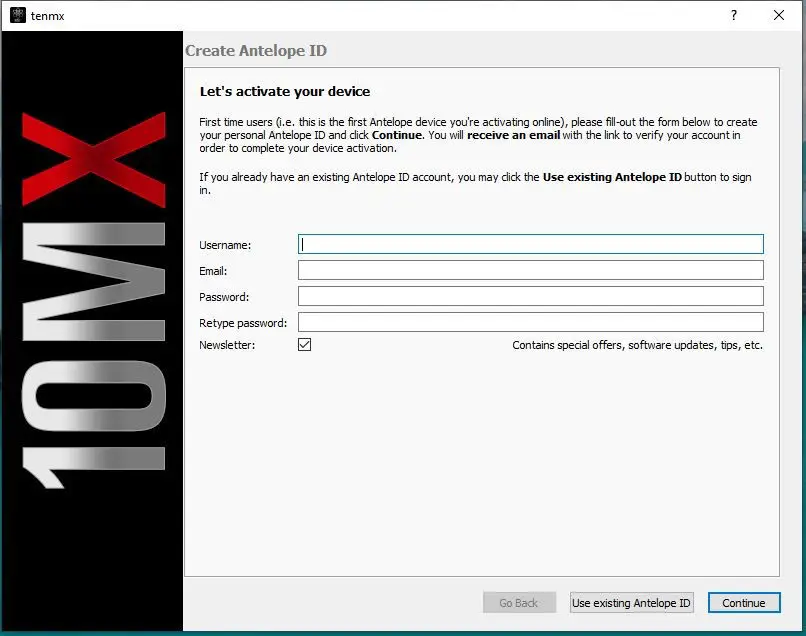Focus the Email text box
This screenshot has height=636, width=806.
coord(530,270)
